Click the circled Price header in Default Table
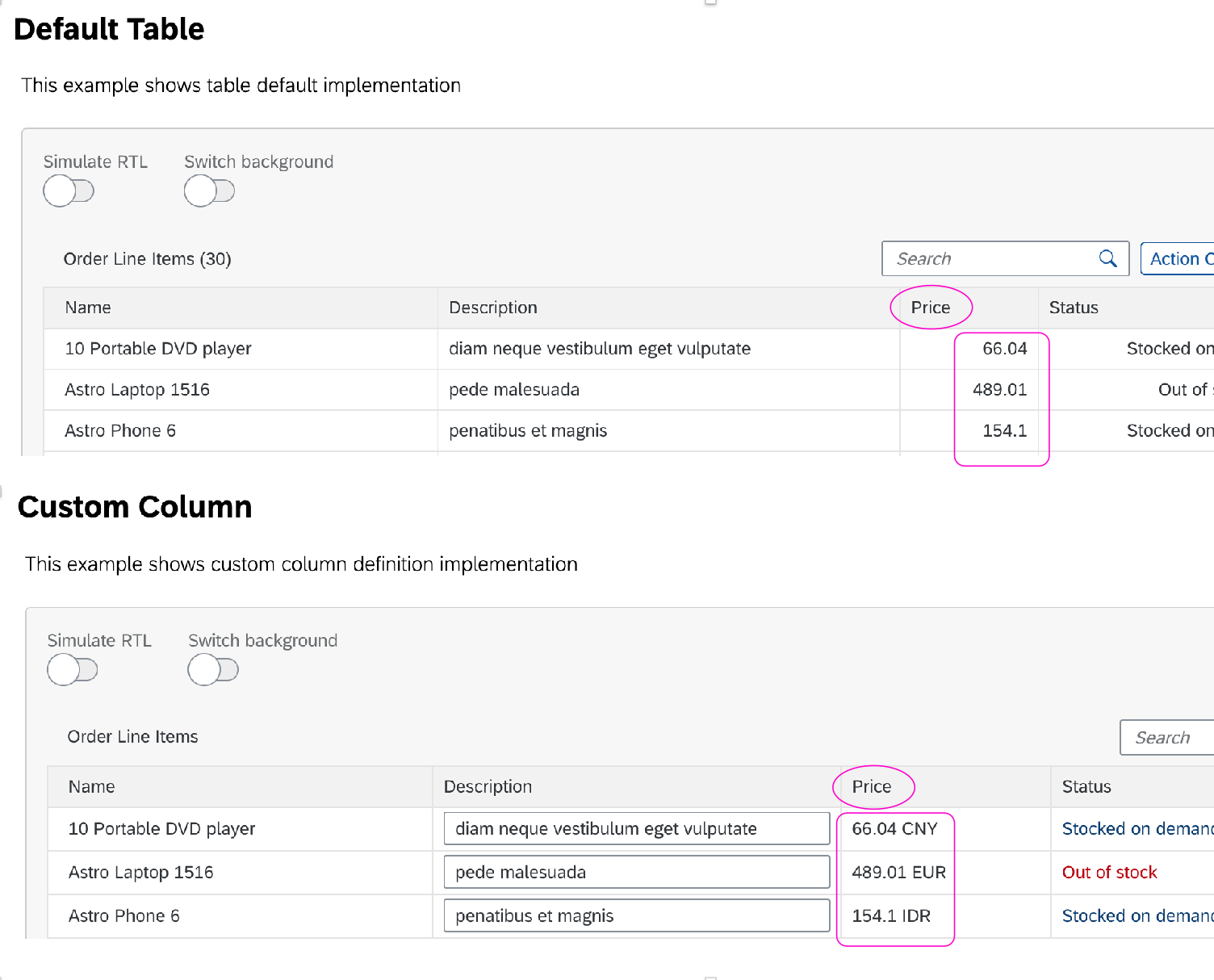 (x=931, y=308)
